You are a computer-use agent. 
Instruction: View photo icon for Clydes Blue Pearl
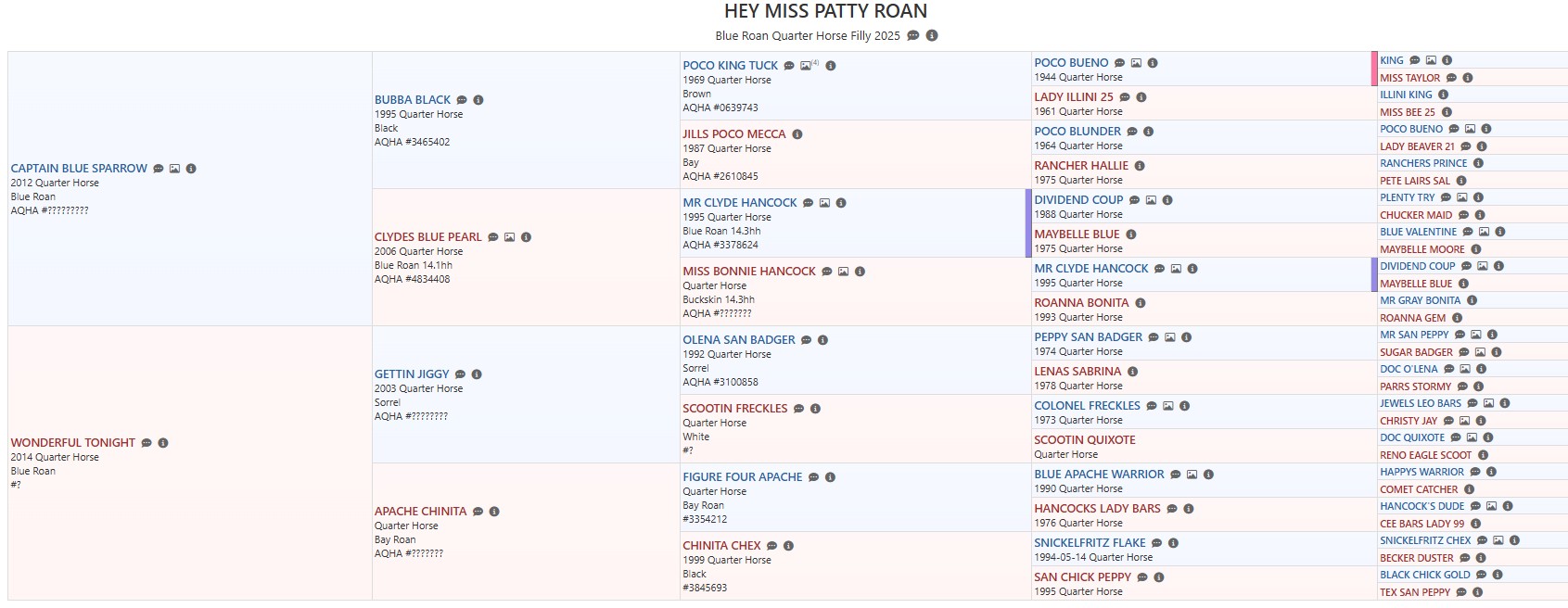pyautogui.click(x=509, y=237)
